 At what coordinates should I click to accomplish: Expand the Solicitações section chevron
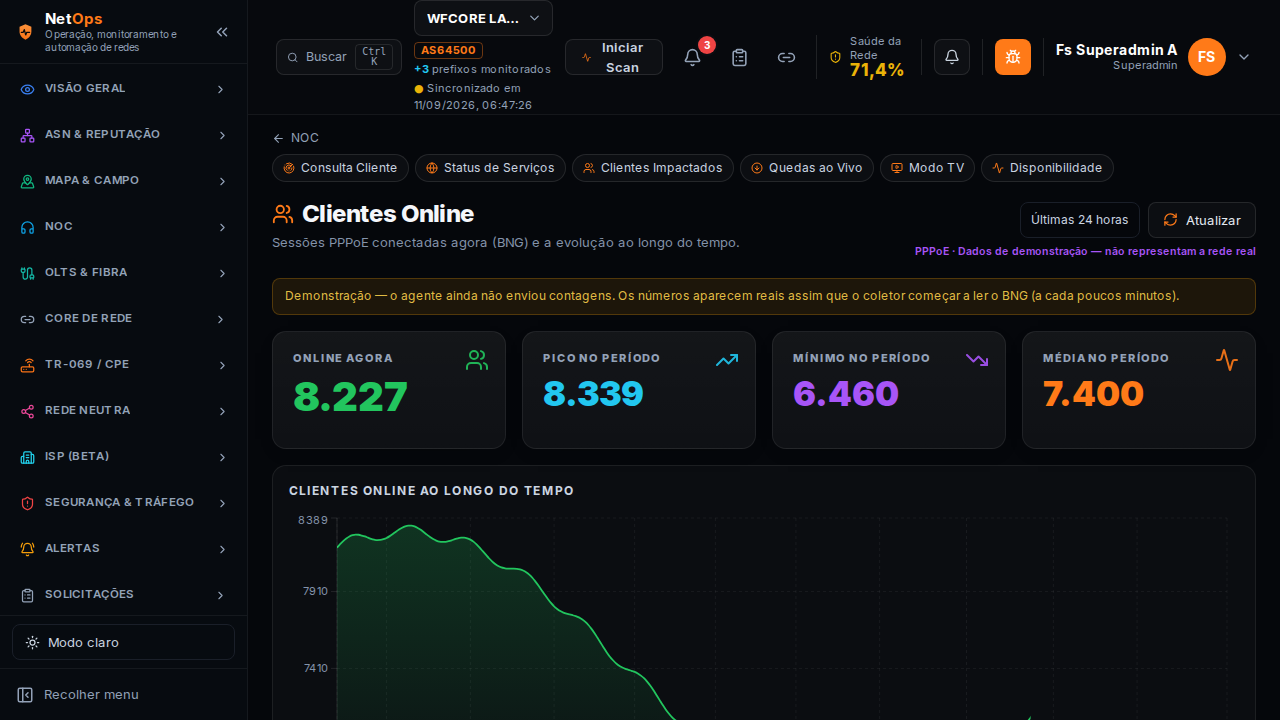[221, 595]
